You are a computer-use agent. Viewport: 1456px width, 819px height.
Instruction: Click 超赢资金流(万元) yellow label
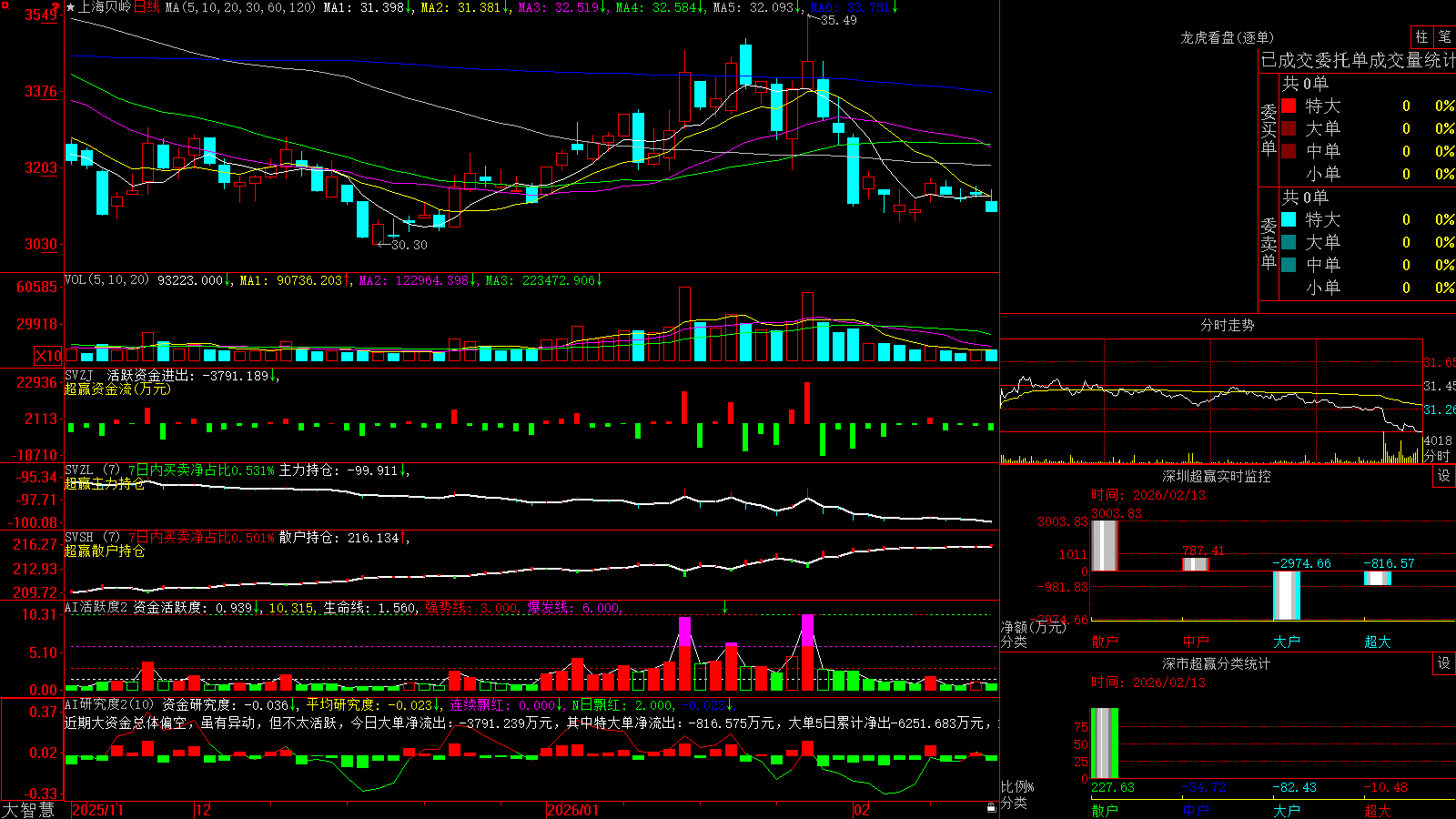117,389
